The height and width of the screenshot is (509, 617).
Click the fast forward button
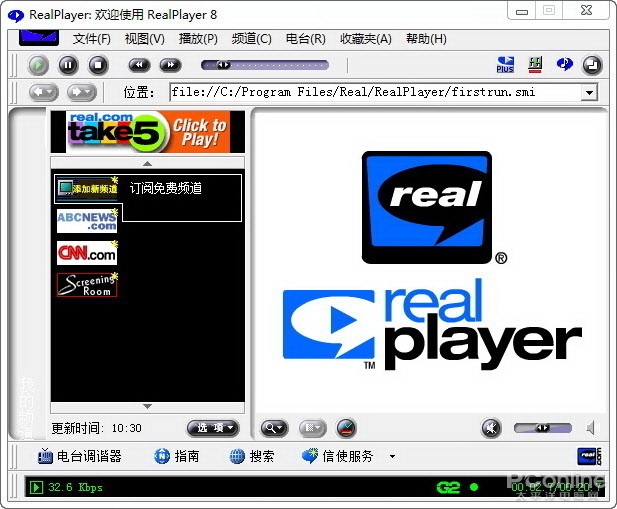click(x=170, y=65)
